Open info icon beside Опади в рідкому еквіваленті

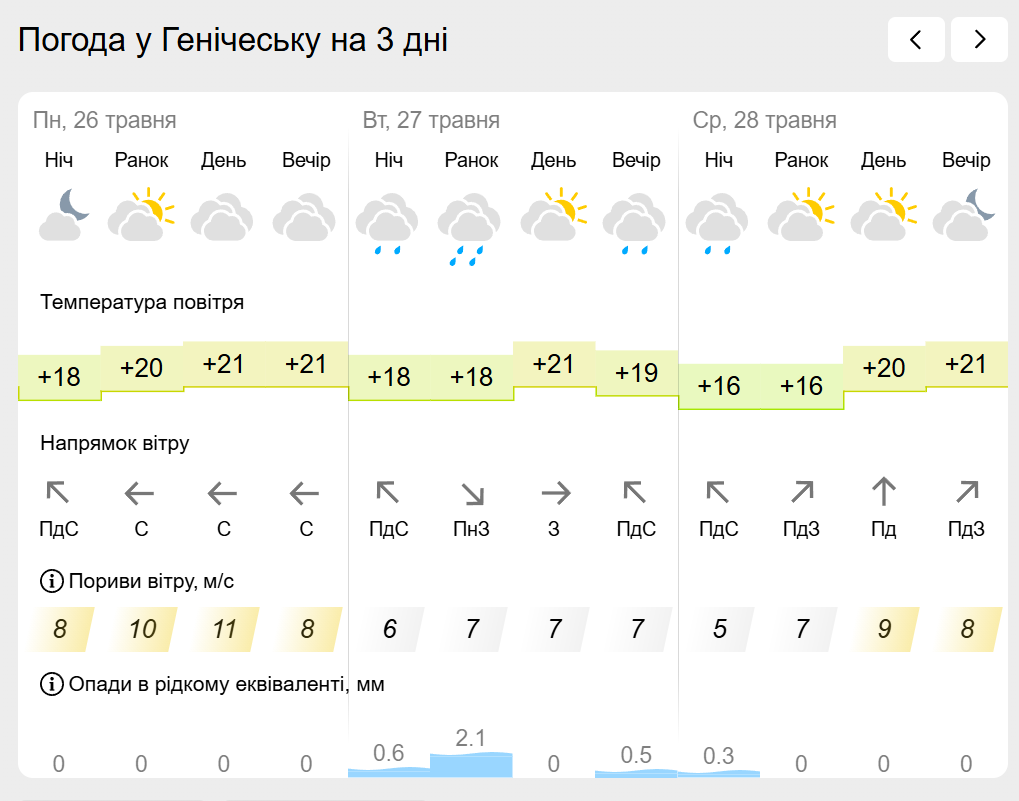(x=51, y=684)
